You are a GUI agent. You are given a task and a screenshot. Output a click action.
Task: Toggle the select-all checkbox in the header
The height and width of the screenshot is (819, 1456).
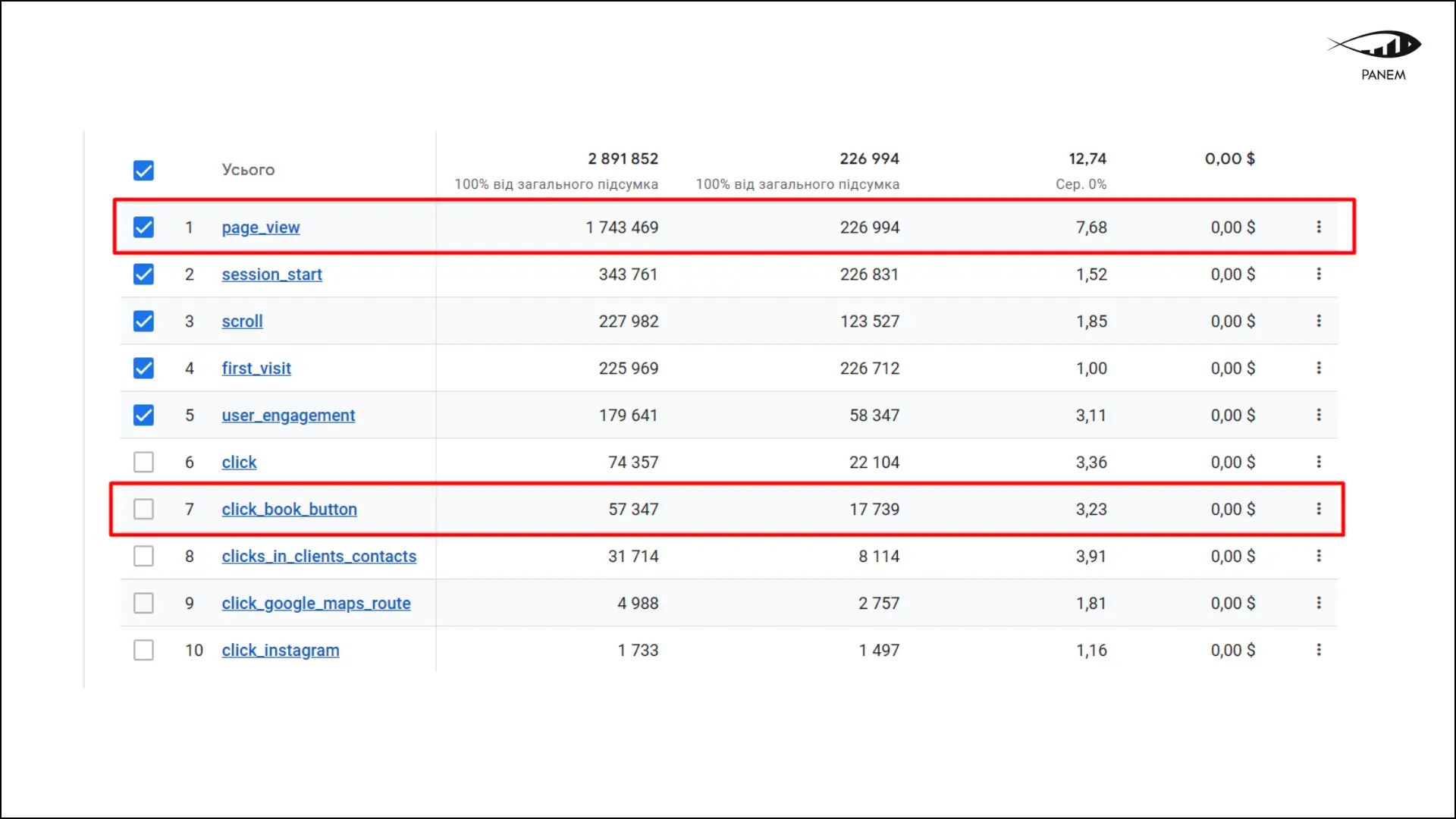[x=143, y=170]
